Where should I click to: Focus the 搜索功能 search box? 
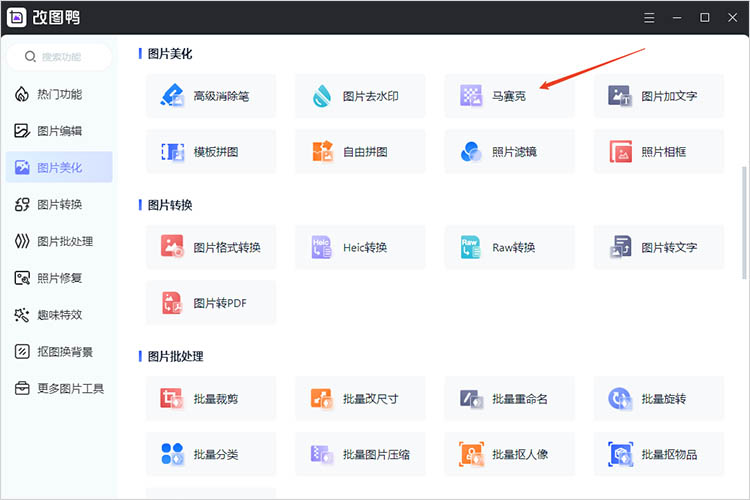tap(59, 57)
